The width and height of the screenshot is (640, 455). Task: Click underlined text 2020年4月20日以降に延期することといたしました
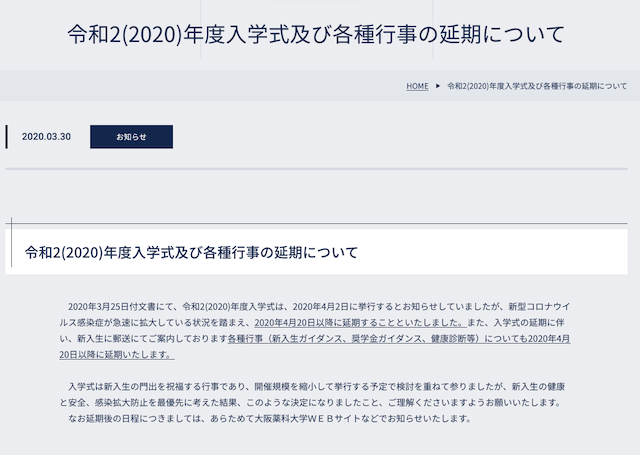(361, 323)
